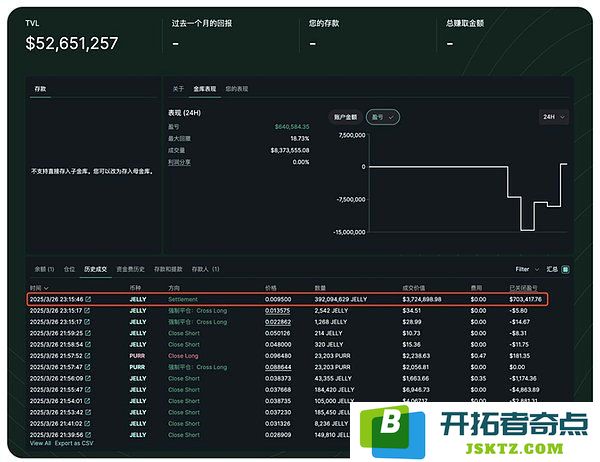The width and height of the screenshot is (600, 462).
Task: Open the 余额 (1) tab
Action: (44, 269)
